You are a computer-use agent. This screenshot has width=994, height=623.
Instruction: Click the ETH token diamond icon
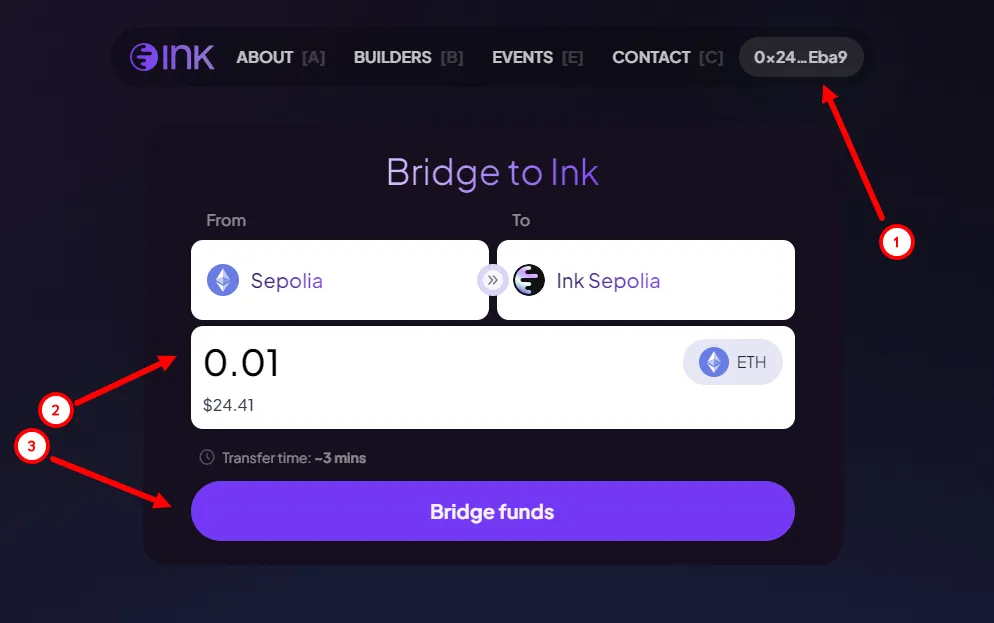714,363
